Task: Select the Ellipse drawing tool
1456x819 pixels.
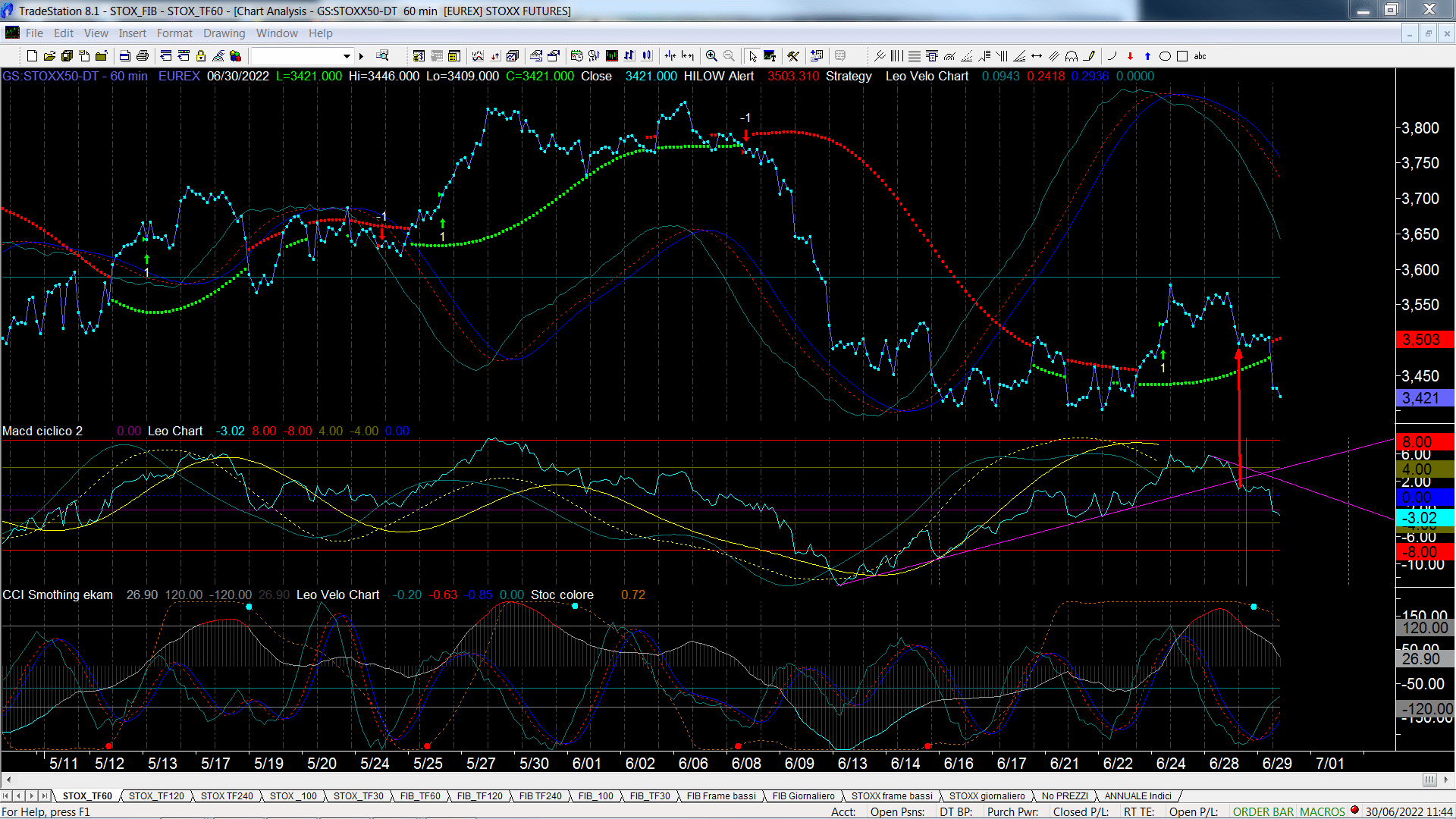Action: tap(1166, 56)
